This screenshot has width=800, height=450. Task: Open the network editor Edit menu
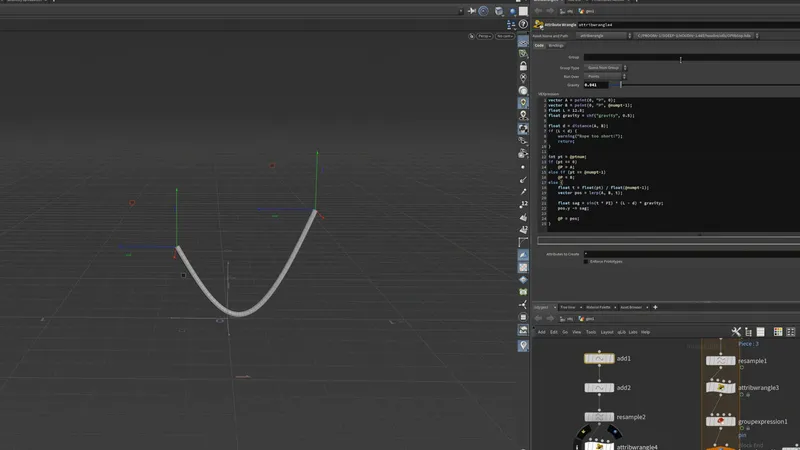(554, 332)
